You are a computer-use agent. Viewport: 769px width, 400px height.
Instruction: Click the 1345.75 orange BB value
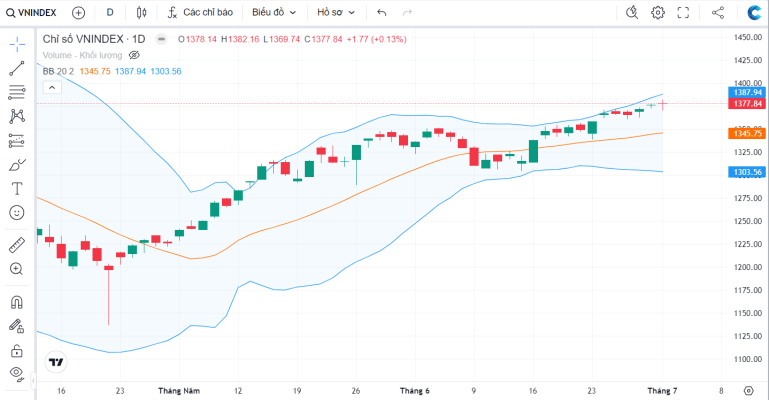(95, 72)
